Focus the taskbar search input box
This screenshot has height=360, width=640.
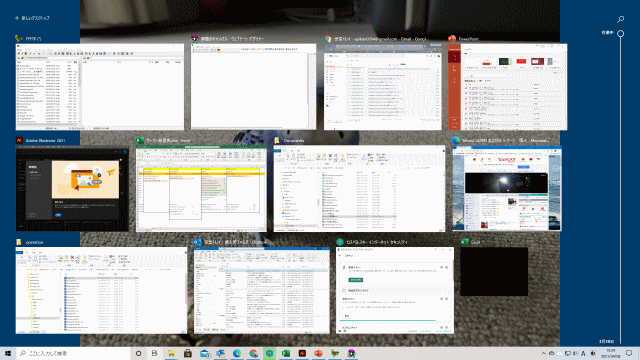(x=73, y=353)
